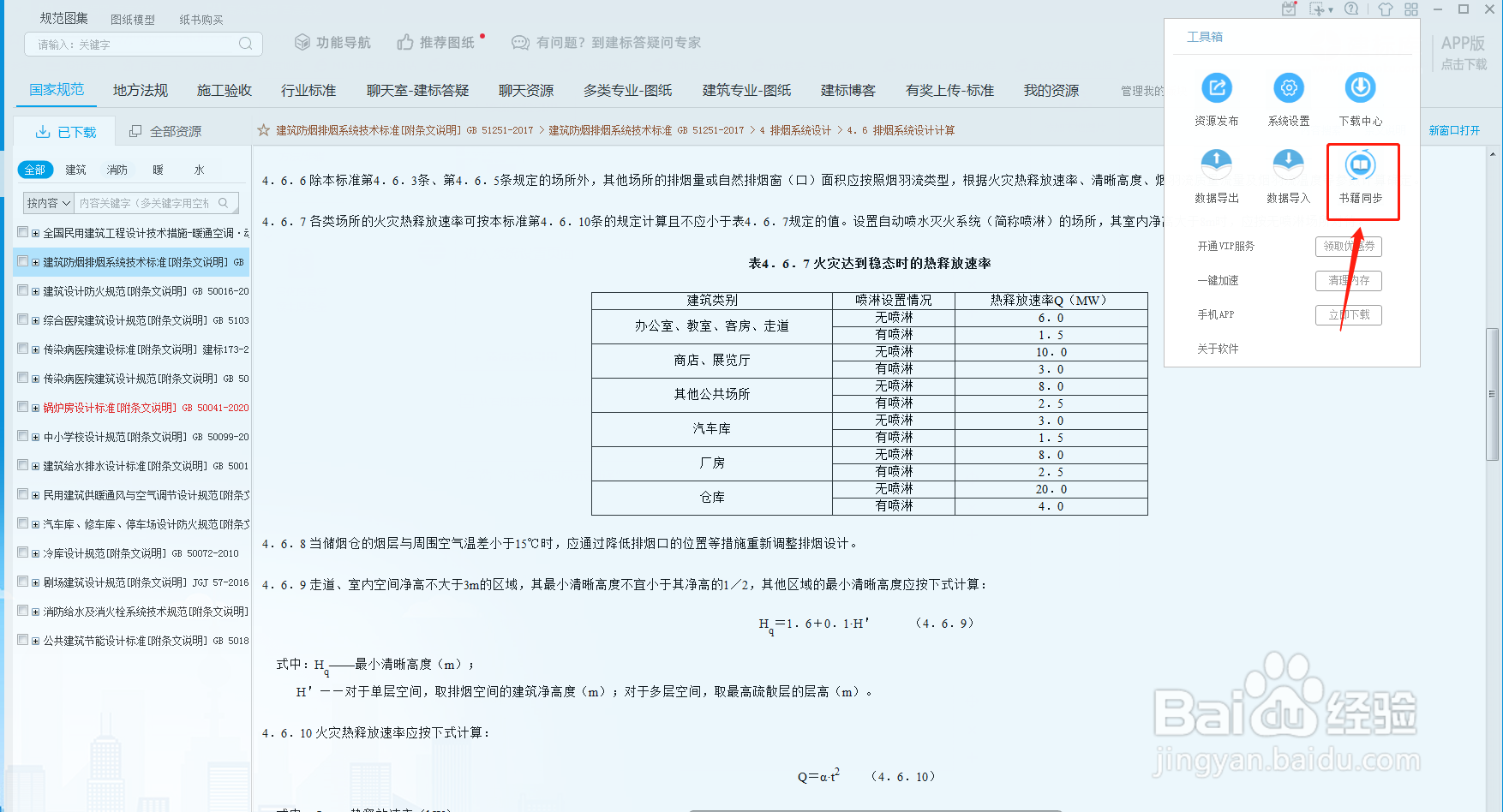Open the check-in calendar icon
1503x812 pixels.
[x=1289, y=9]
